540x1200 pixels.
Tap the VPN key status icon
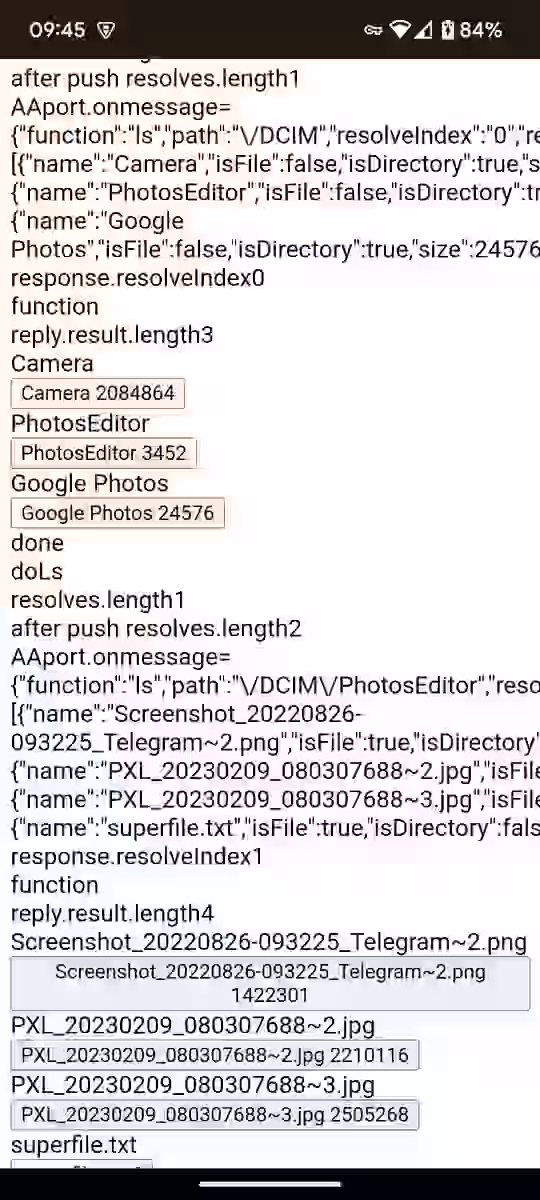coord(373,30)
